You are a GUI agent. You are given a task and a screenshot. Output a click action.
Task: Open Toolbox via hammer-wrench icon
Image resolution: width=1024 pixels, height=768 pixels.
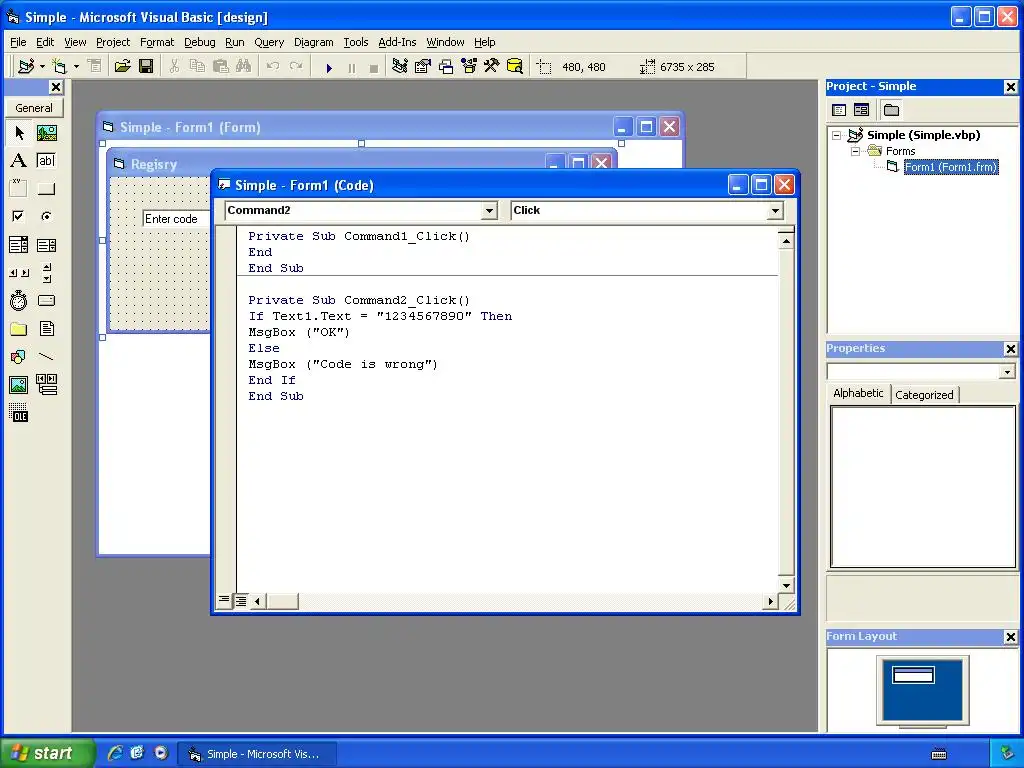pos(491,66)
